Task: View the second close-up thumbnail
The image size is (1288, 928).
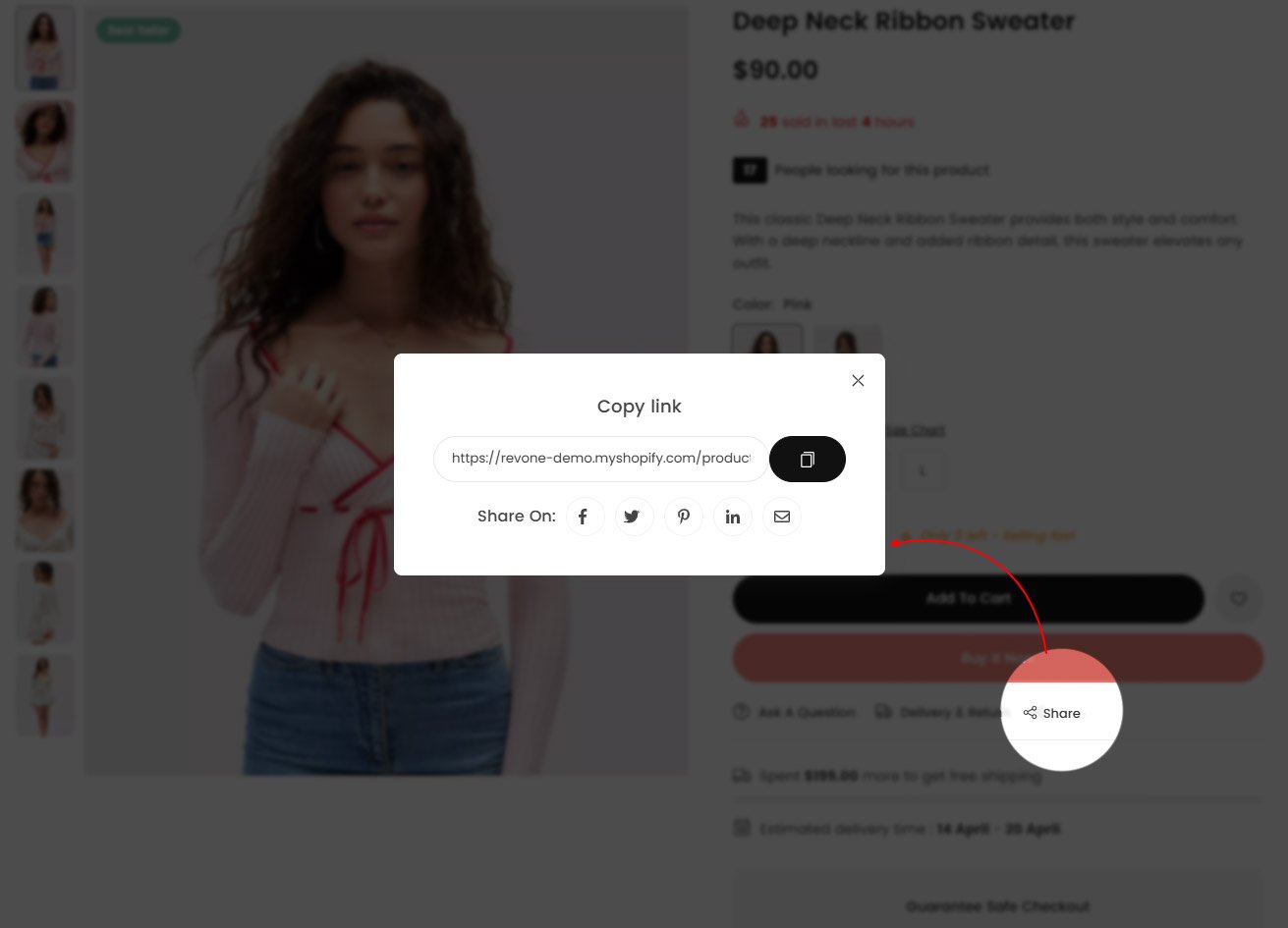Action: click(x=44, y=140)
